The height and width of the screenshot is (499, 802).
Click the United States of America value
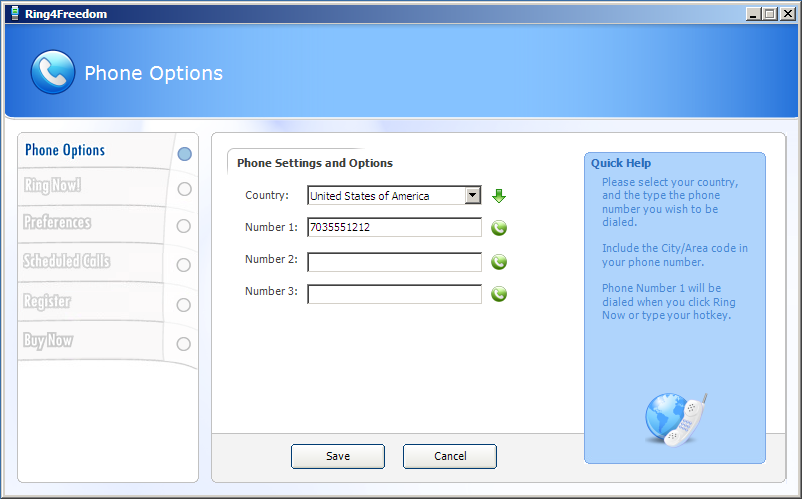point(369,196)
